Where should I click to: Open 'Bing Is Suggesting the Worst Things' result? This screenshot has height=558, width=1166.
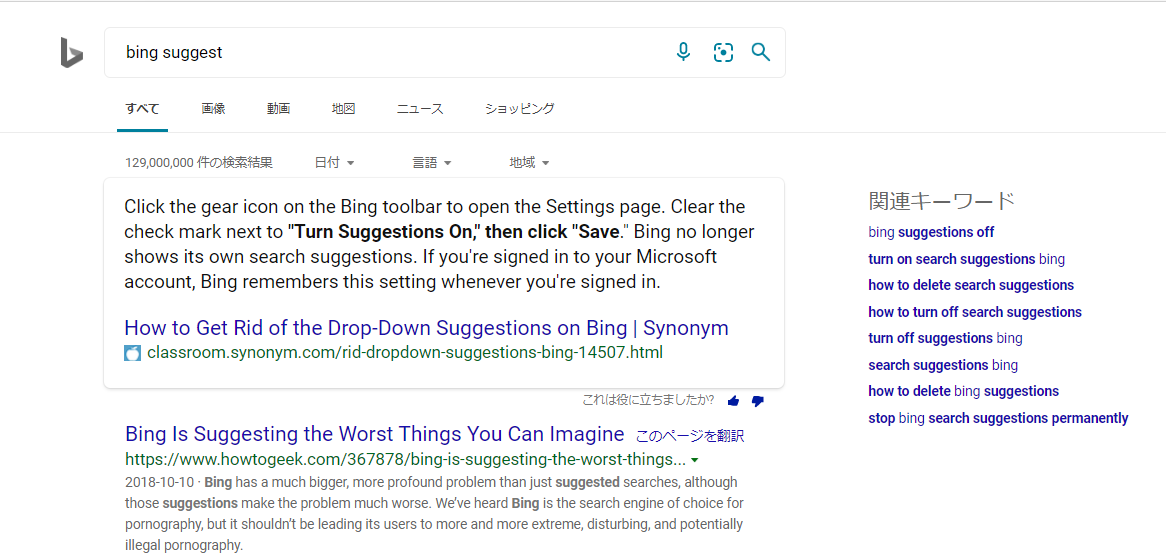(x=374, y=434)
